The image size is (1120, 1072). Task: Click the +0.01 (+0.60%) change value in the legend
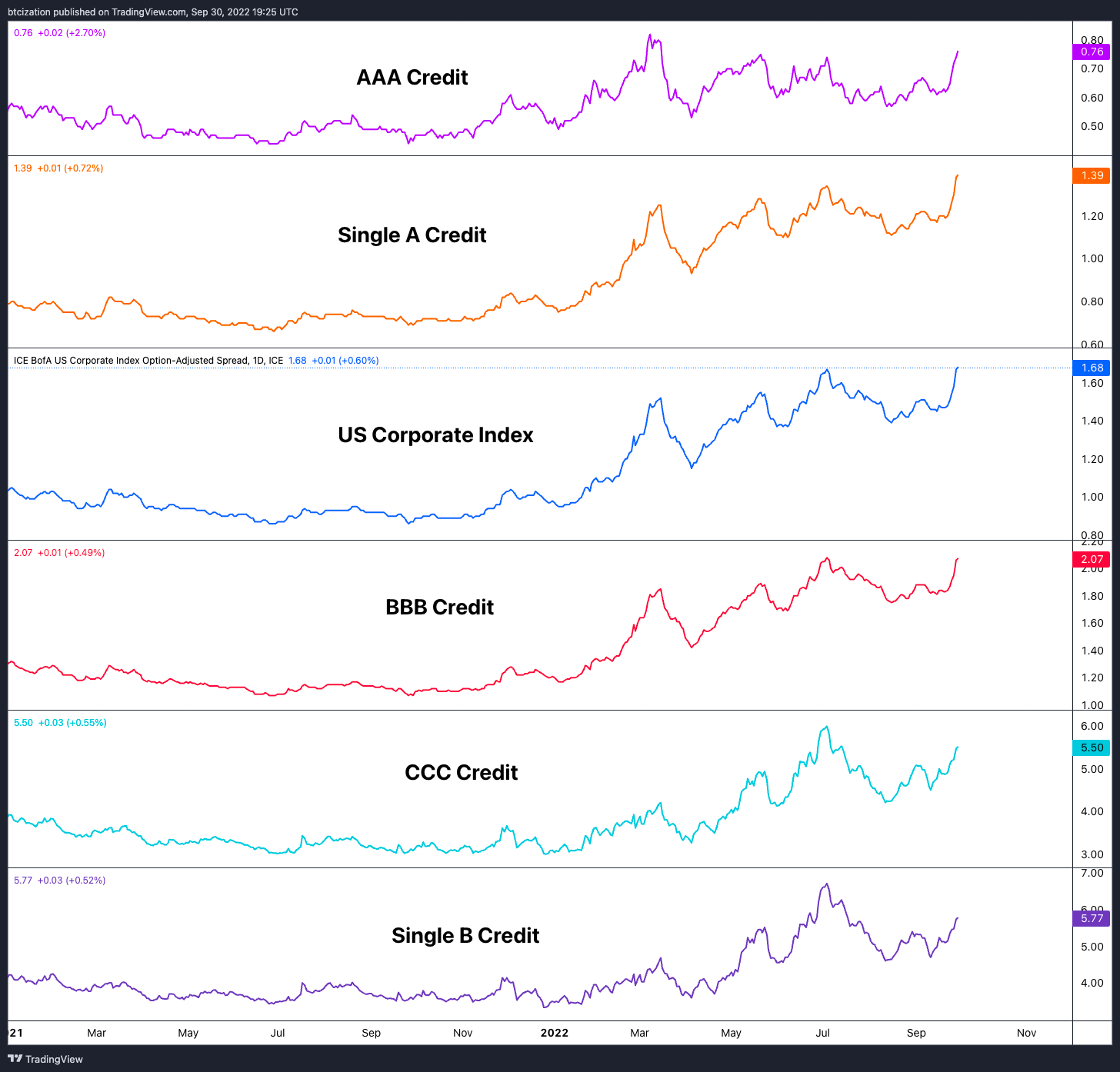(x=346, y=360)
